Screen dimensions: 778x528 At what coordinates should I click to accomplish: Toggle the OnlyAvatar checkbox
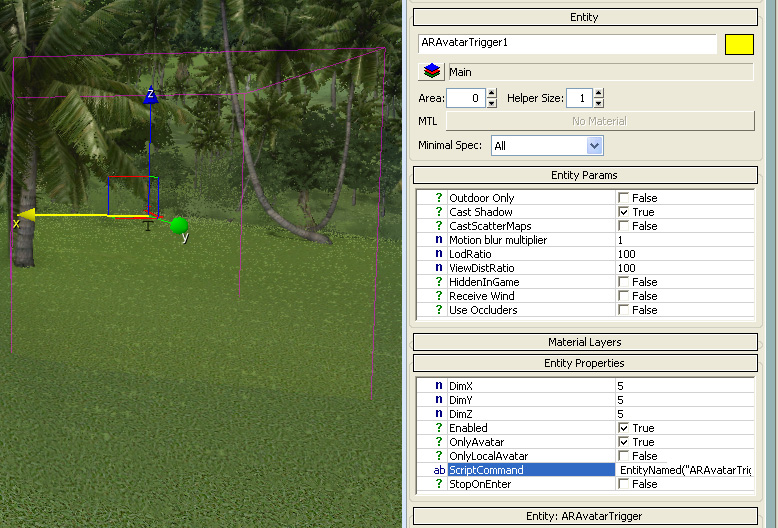click(x=623, y=442)
